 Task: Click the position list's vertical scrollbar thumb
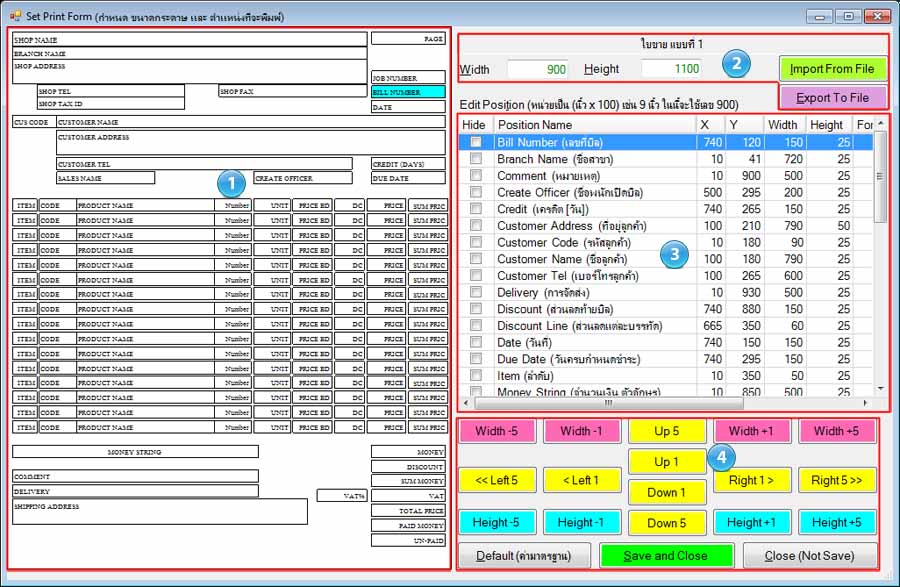coord(880,177)
